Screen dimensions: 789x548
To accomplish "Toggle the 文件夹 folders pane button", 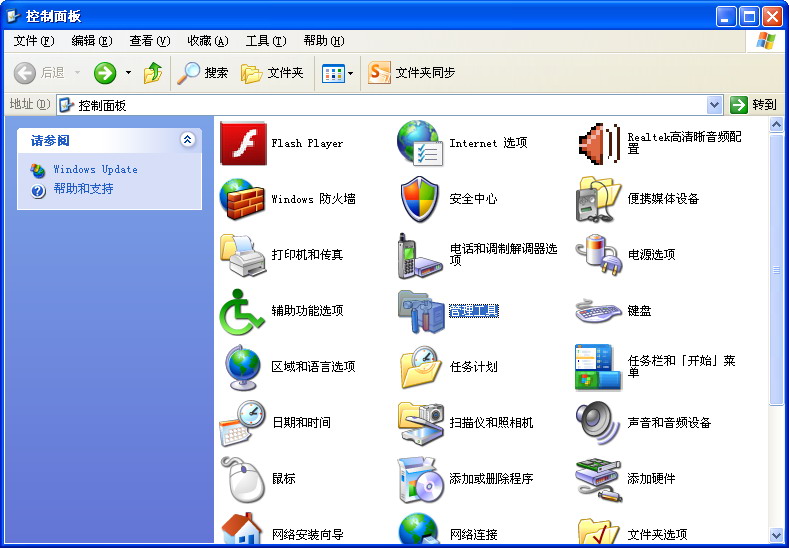I will (272, 73).
